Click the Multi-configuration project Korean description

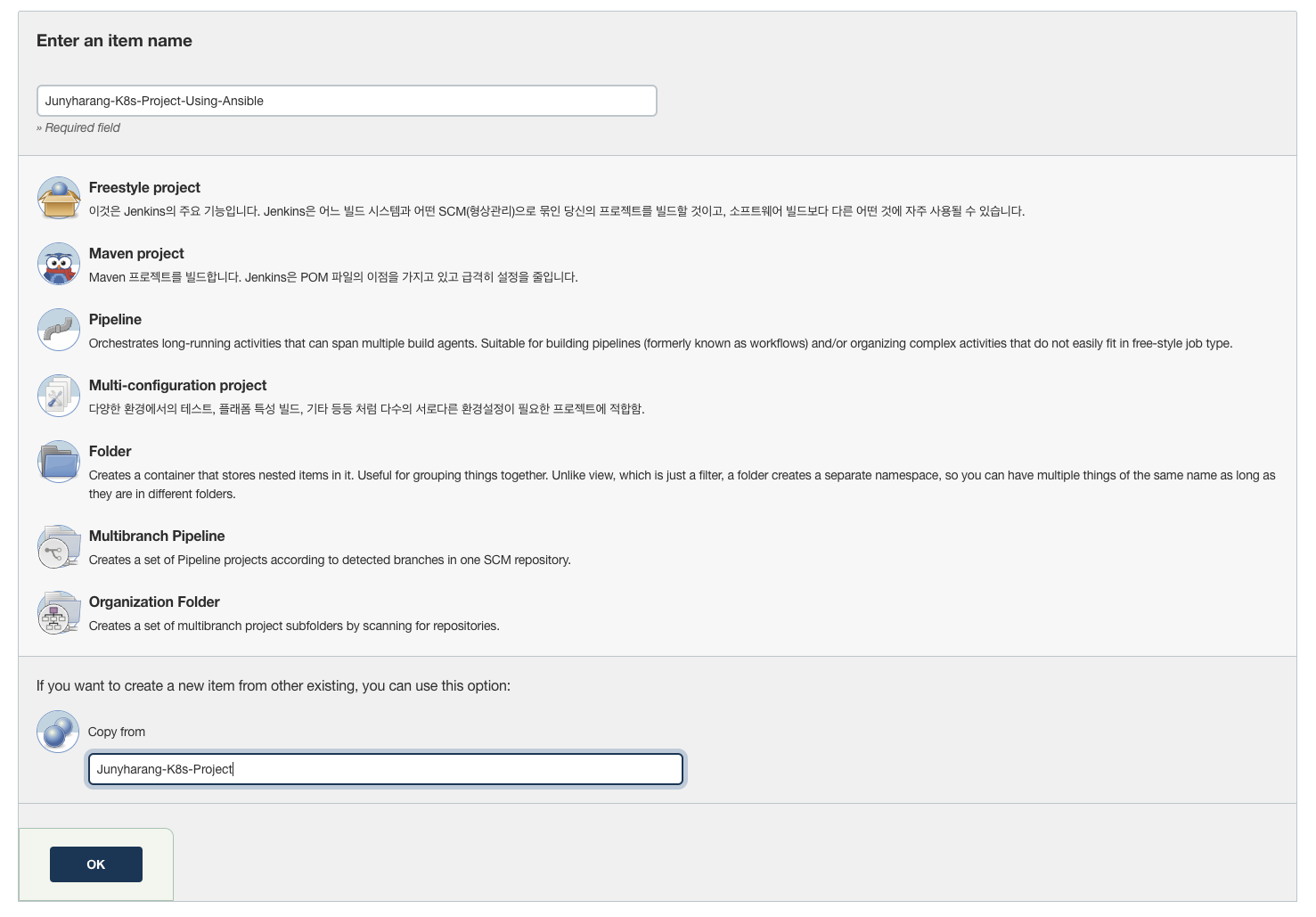(366, 409)
